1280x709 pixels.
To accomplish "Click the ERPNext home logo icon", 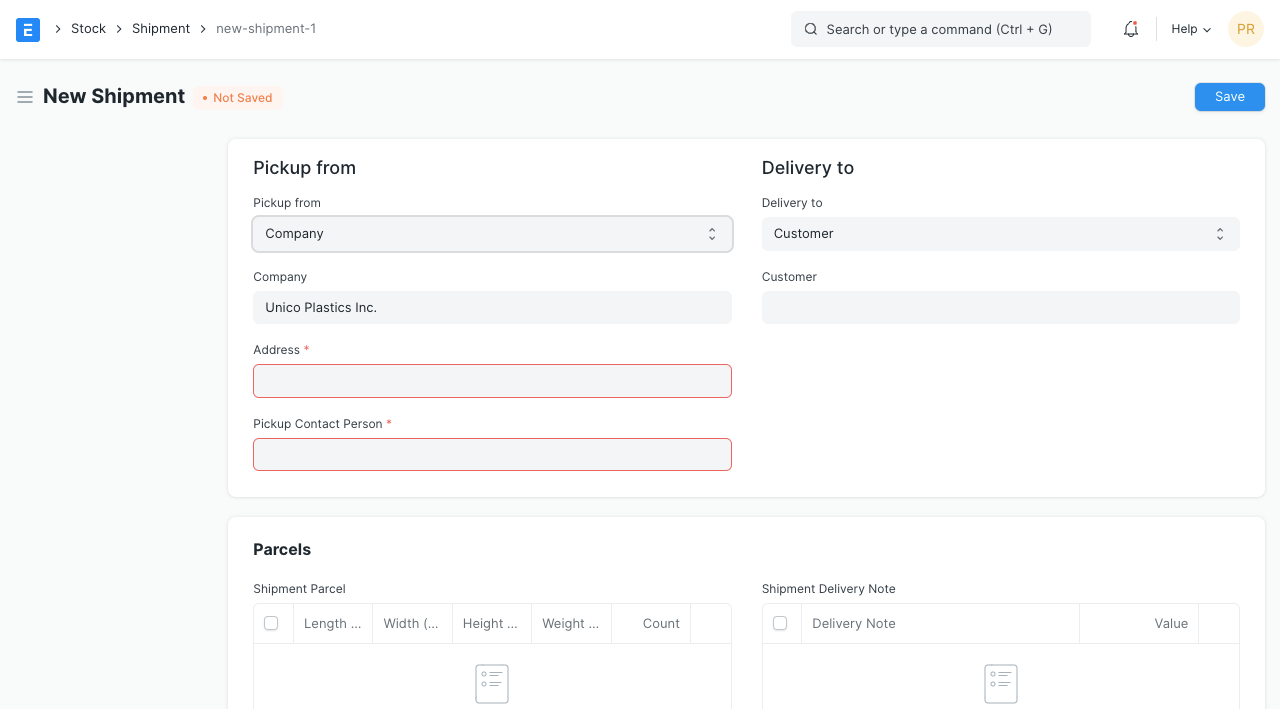I will [x=28, y=29].
